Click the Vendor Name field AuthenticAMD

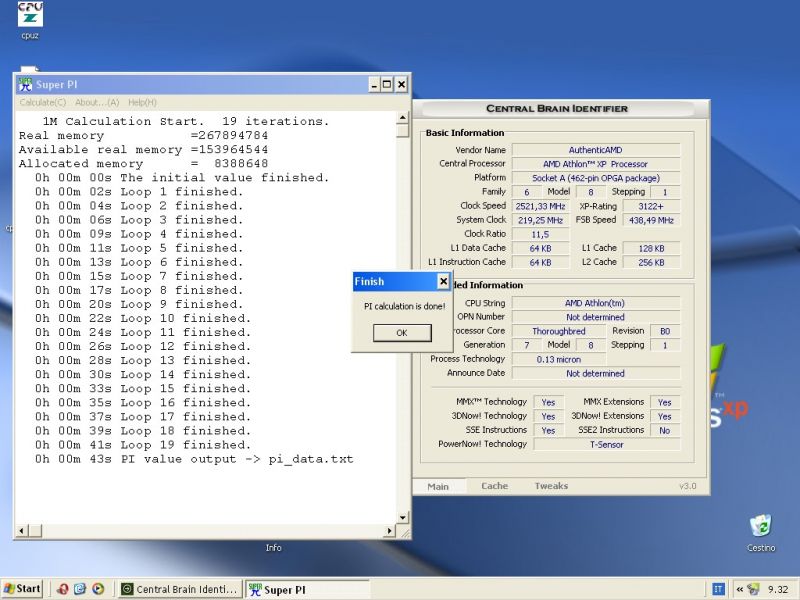[x=596, y=150]
